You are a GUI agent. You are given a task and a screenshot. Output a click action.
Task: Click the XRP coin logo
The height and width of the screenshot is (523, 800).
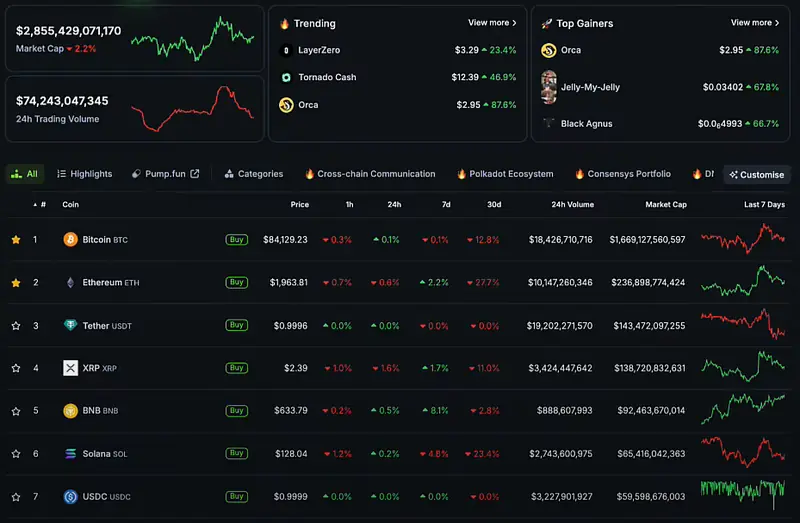(70, 368)
